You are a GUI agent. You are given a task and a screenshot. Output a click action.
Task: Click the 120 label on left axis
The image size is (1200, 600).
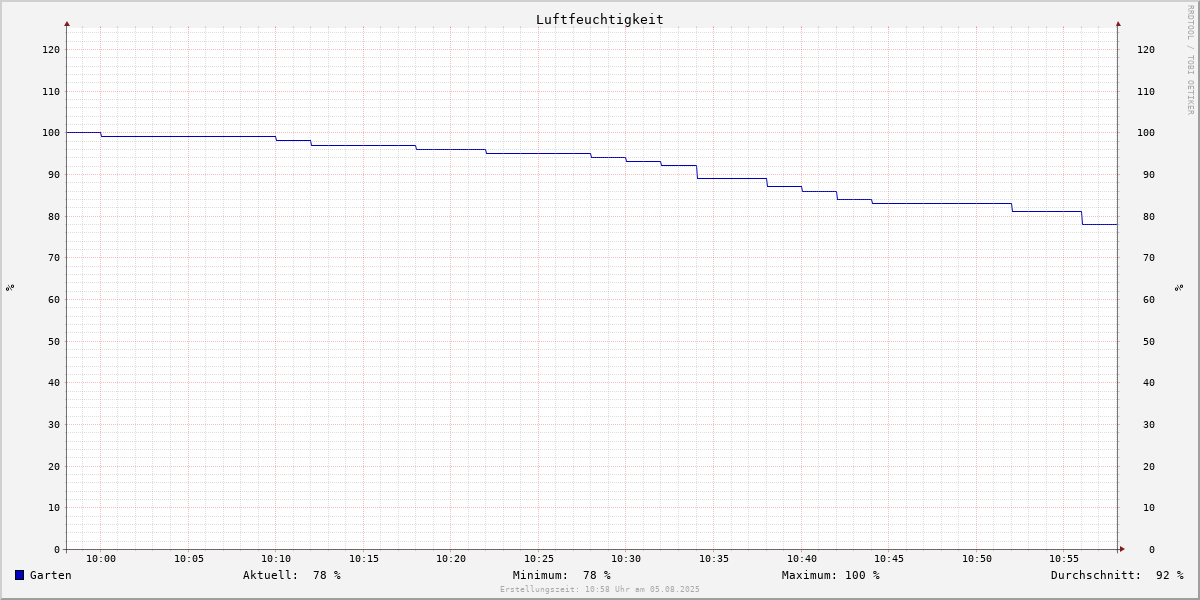coord(51,49)
